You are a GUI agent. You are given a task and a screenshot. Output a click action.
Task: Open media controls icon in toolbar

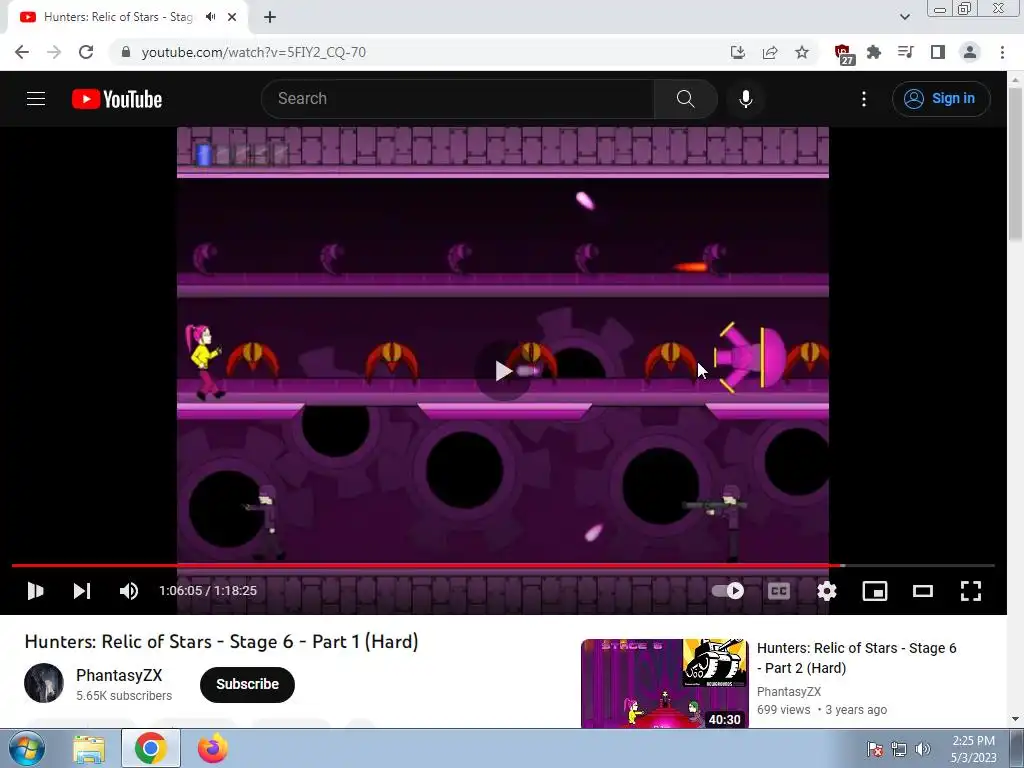click(906, 52)
